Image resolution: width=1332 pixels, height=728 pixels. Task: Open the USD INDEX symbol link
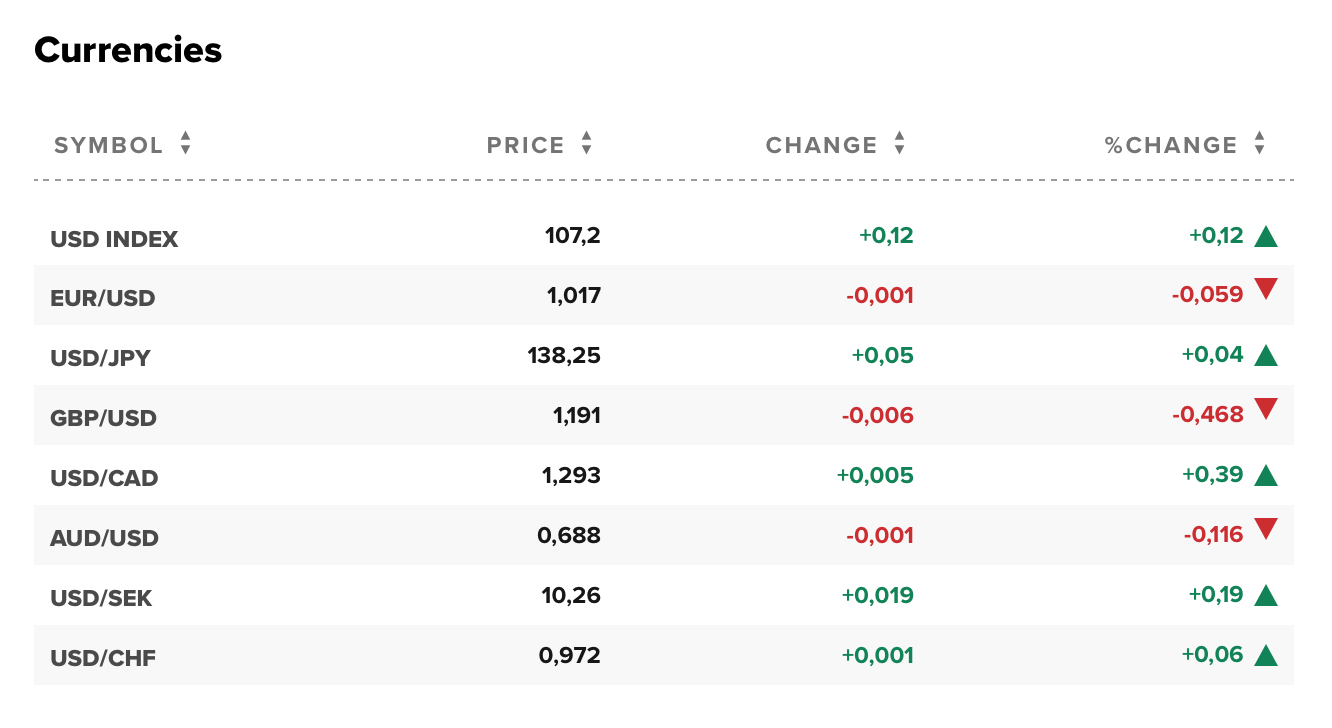coord(114,240)
